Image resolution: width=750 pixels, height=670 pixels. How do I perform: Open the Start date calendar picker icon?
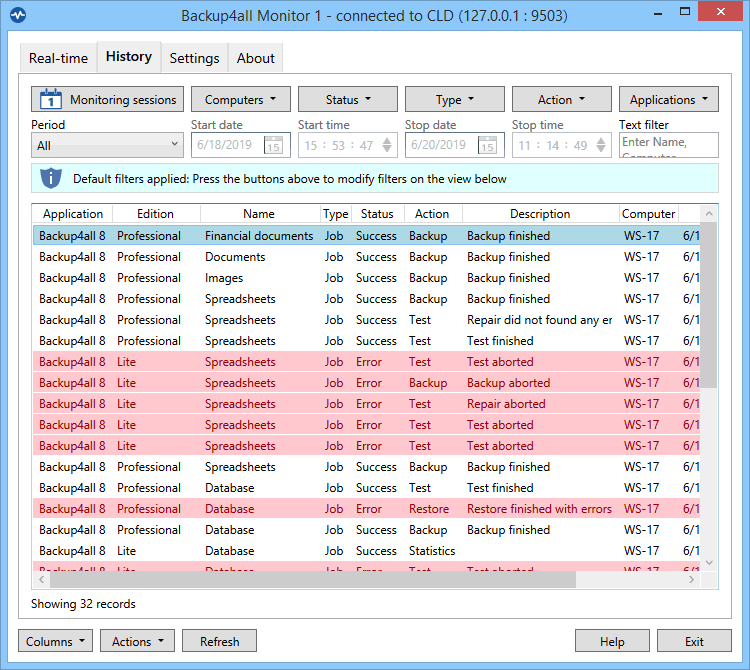[x=274, y=145]
